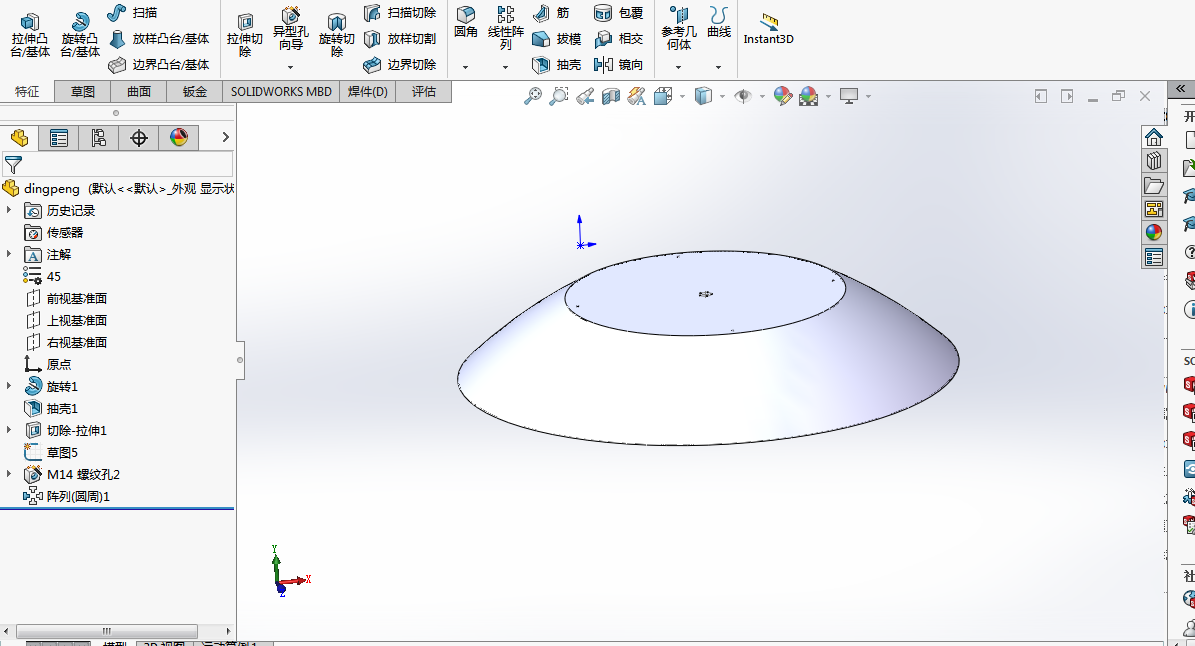Open DisplayManager color wheel tab
This screenshot has width=1195, height=646.
(x=179, y=138)
